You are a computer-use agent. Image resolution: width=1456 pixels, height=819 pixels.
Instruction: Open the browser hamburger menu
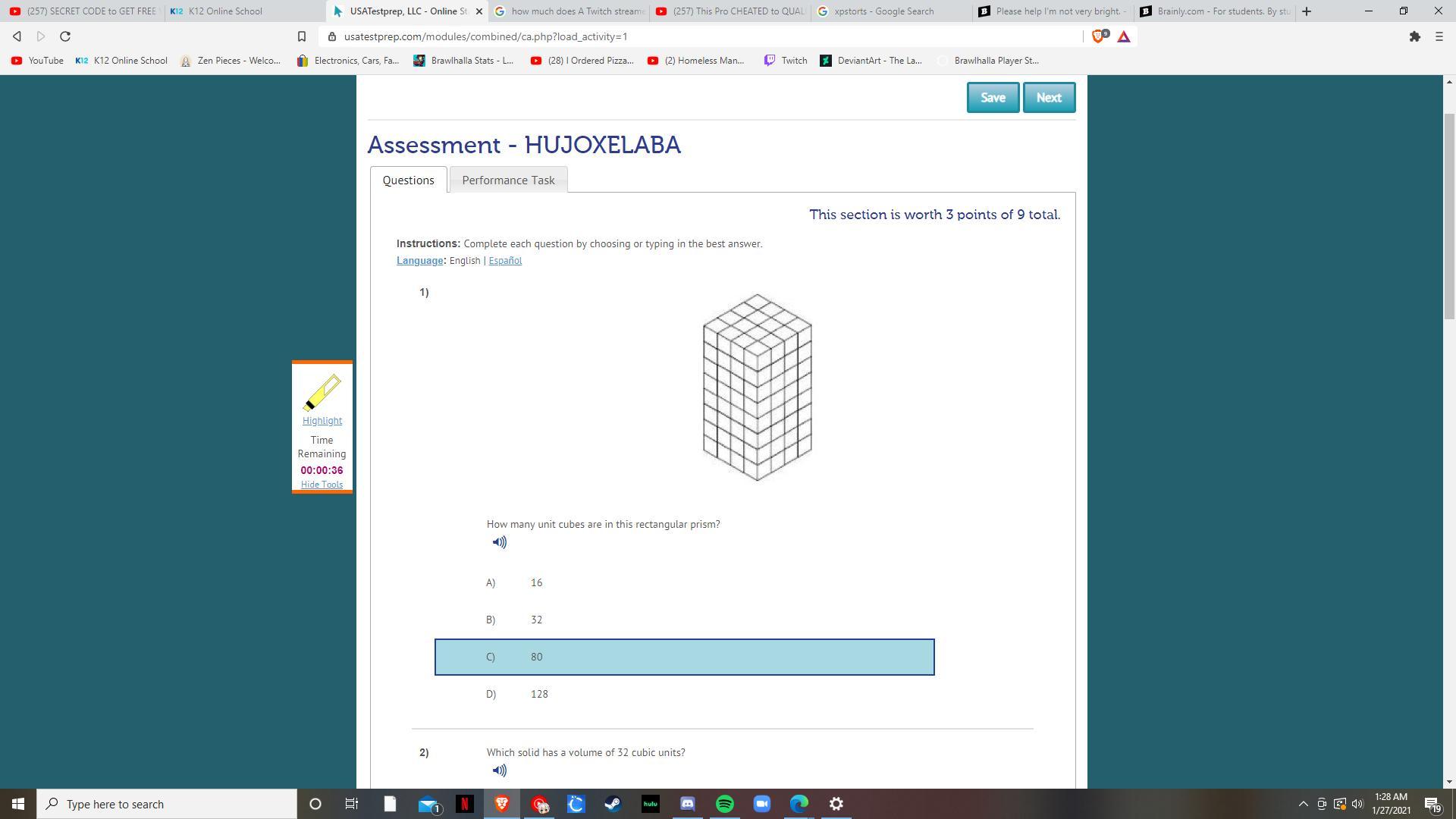click(1439, 36)
